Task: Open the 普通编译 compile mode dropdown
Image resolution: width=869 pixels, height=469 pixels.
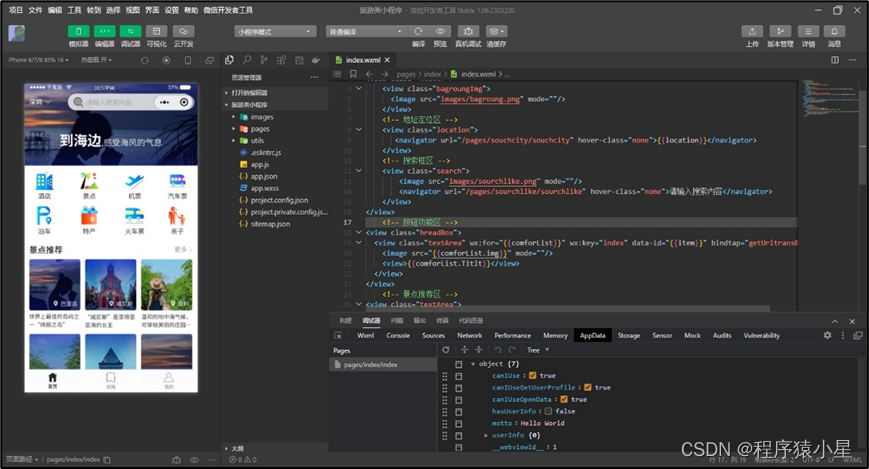Action: pos(366,32)
